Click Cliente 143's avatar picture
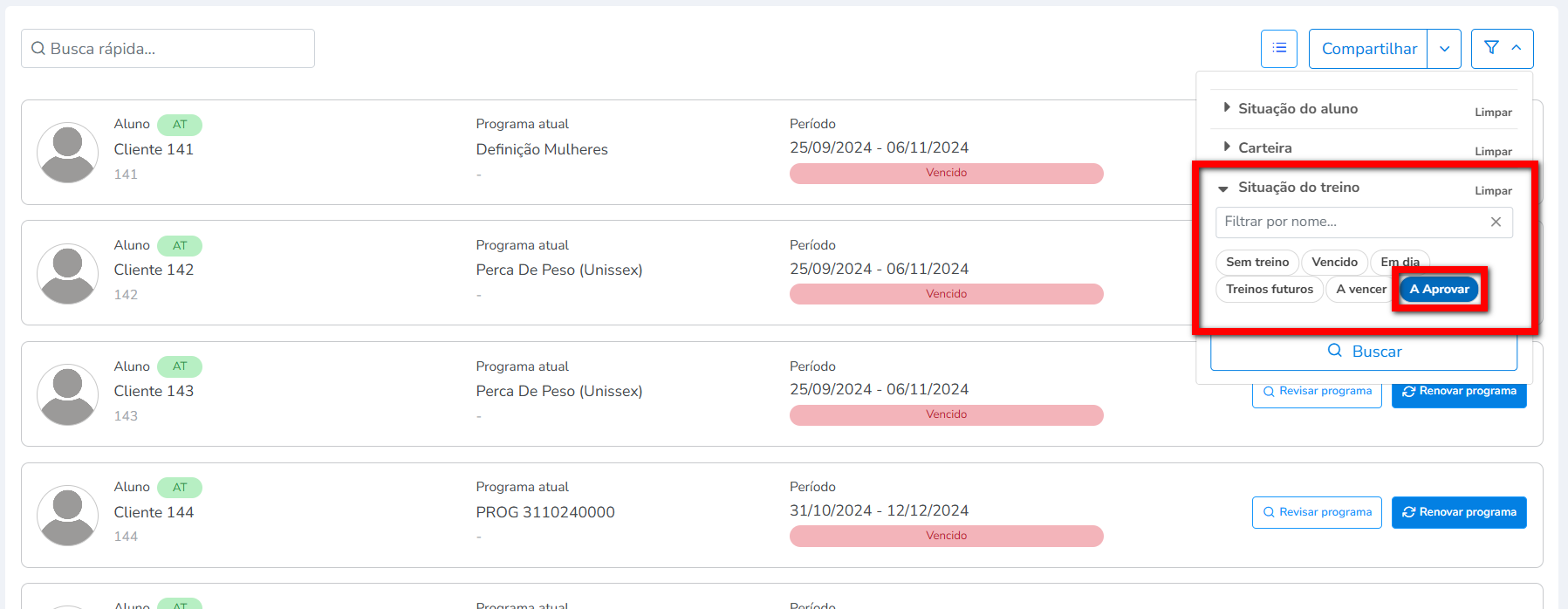 [x=67, y=394]
